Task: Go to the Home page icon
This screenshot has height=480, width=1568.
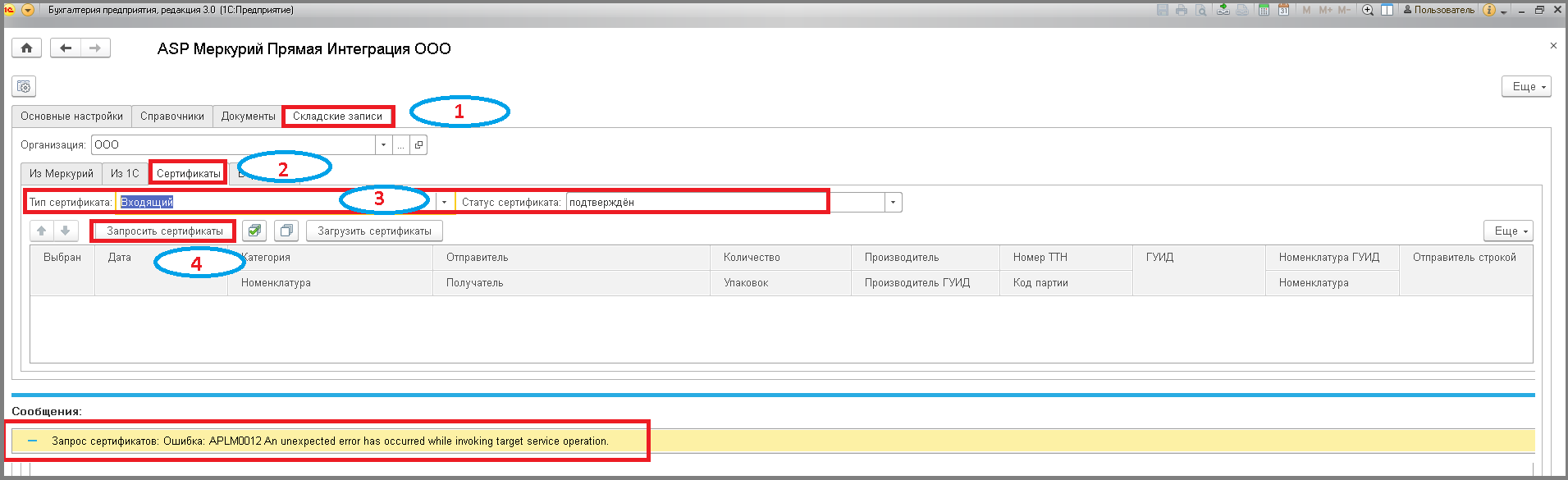Action: pos(26,48)
